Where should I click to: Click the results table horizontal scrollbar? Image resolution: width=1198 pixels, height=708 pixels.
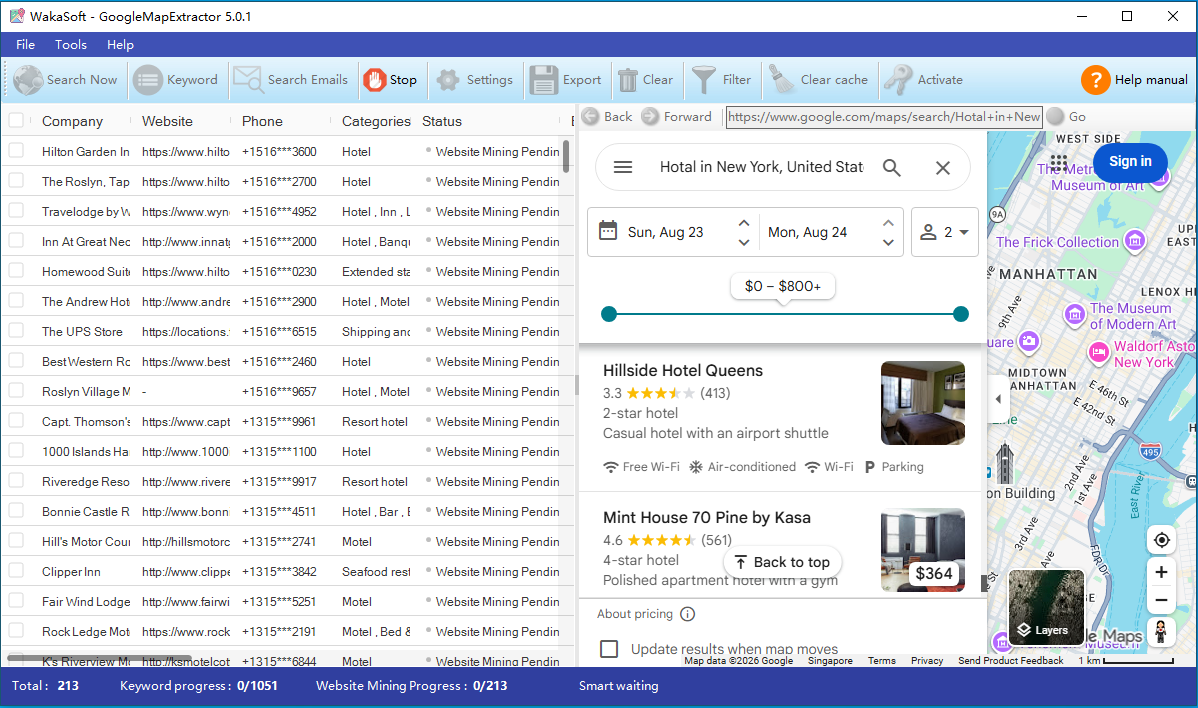pyautogui.click(x=99, y=657)
